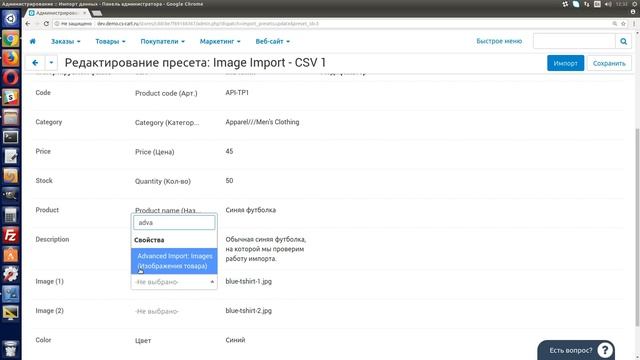Screen dimensions: 640x360
Task: Click the volume icon in system tray
Action: tap(608, 4)
